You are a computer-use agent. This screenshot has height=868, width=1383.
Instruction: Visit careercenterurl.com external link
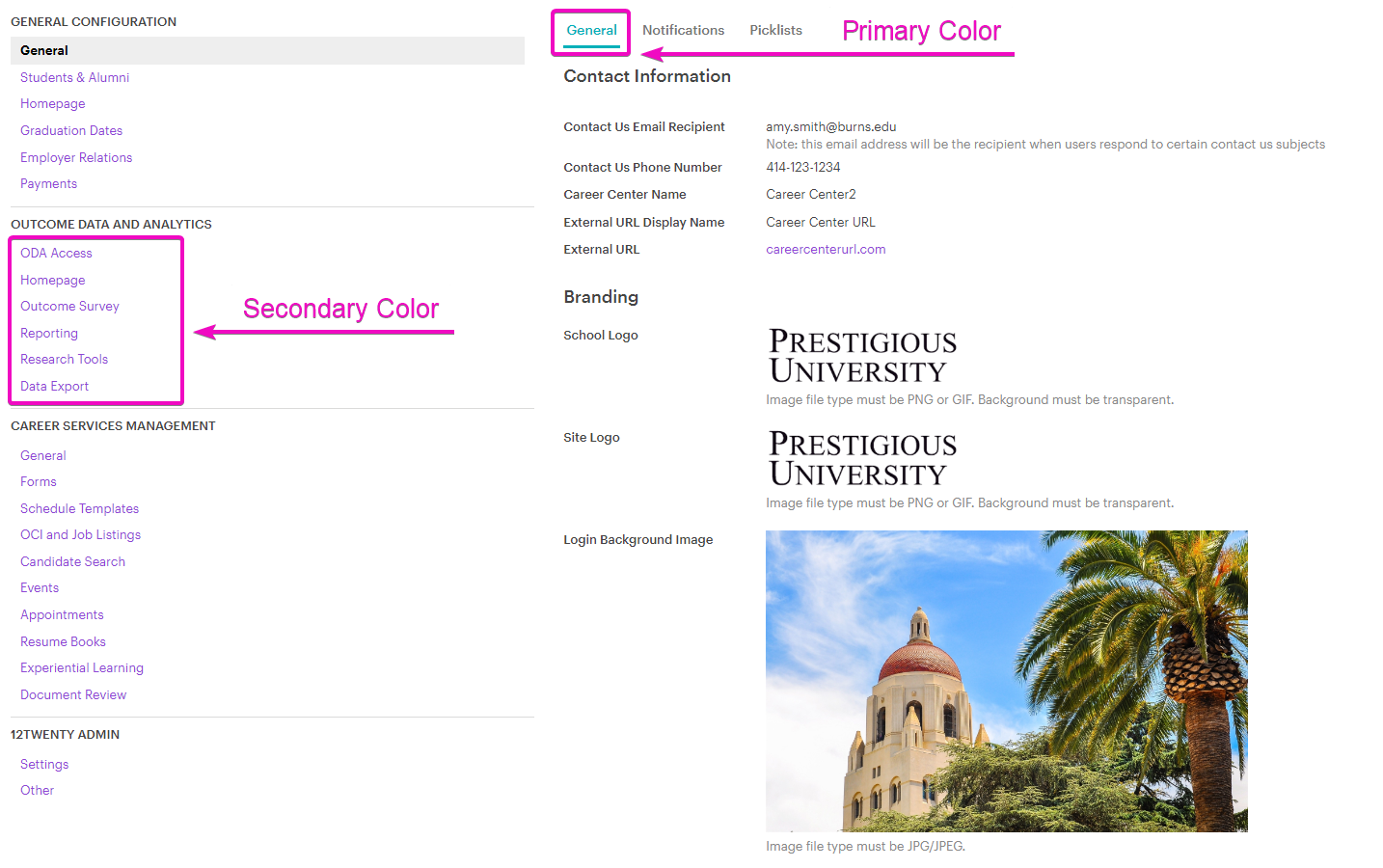pos(826,249)
